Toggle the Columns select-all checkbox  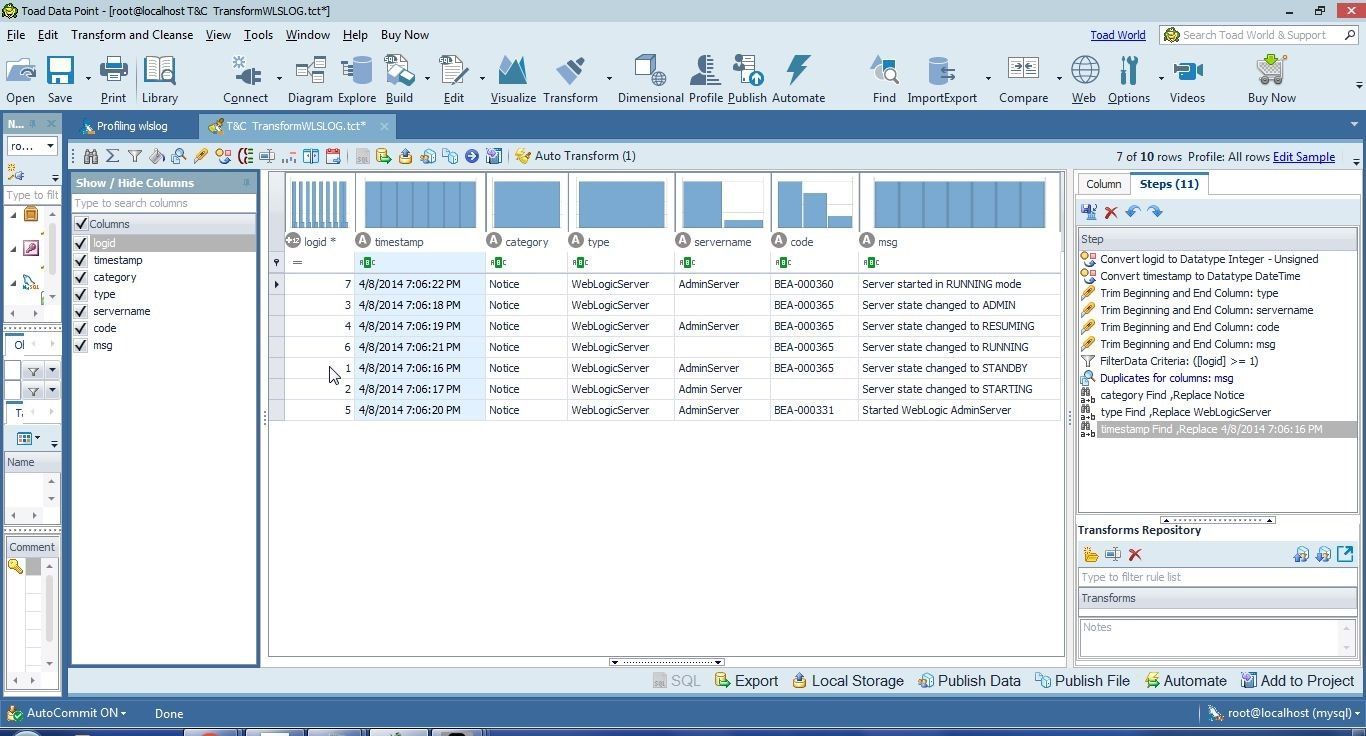[x=81, y=224]
